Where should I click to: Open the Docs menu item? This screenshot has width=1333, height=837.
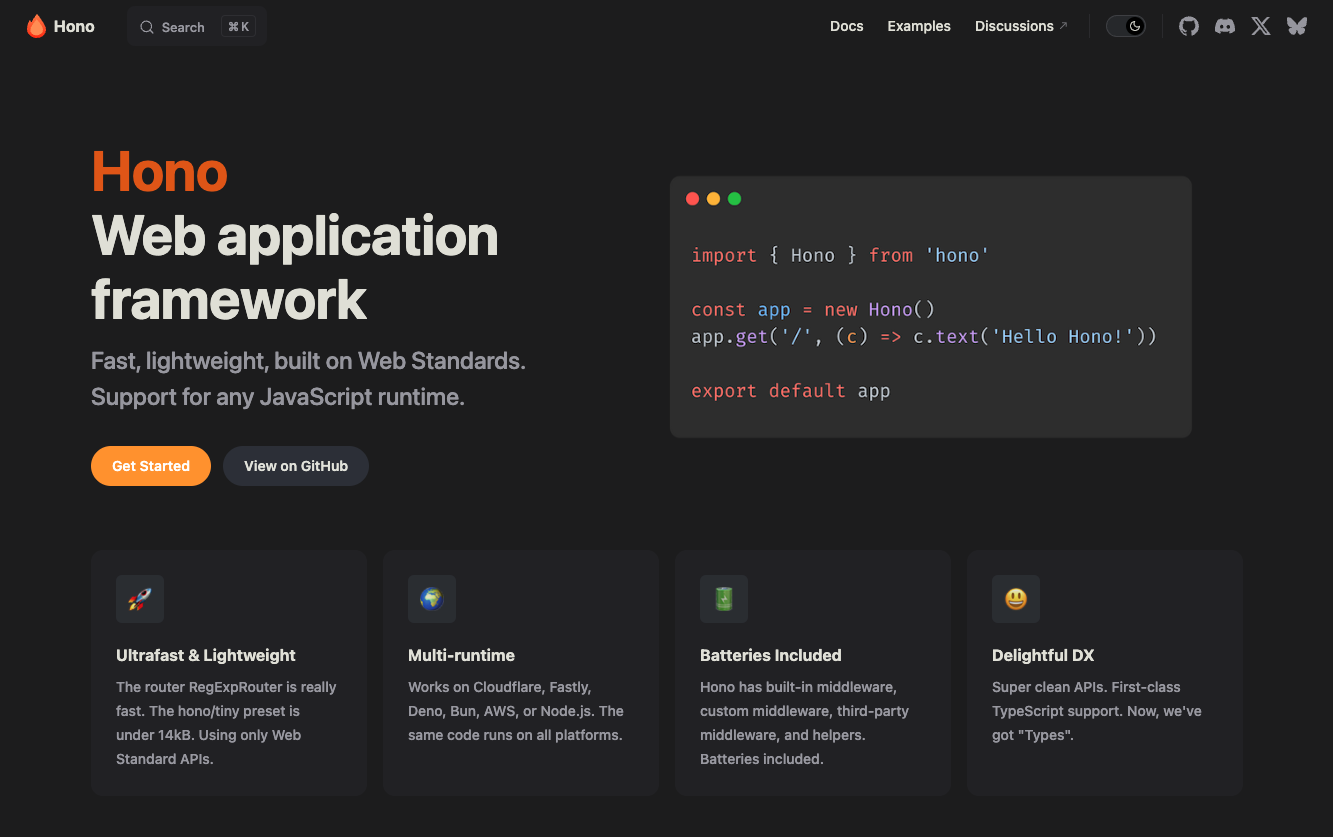click(x=846, y=26)
